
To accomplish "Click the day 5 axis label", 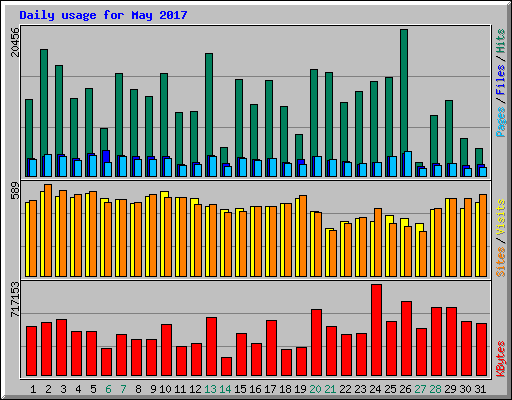I will coord(93,389).
